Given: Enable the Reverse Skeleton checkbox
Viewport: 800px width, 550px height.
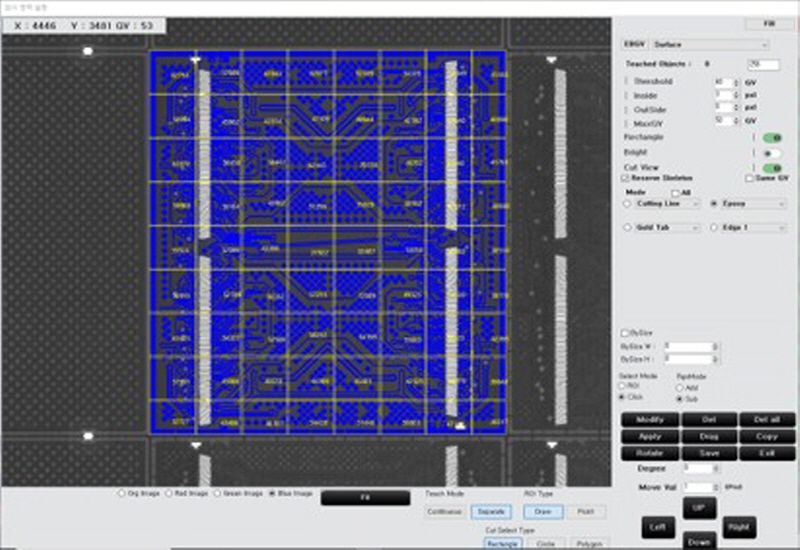Looking at the screenshot, I should coord(625,178).
